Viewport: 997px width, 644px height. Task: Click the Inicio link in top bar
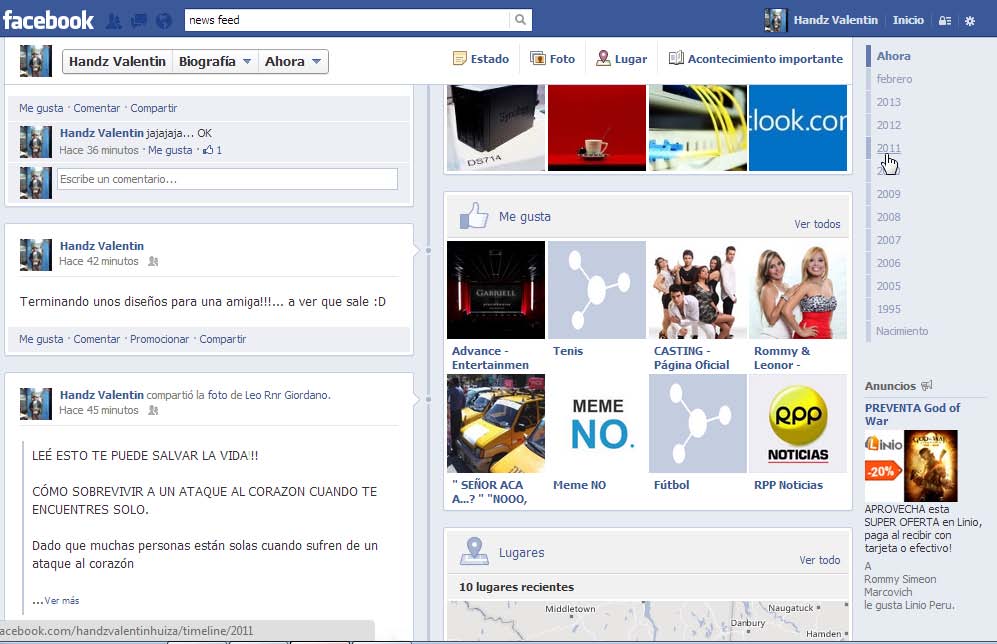[x=908, y=20]
